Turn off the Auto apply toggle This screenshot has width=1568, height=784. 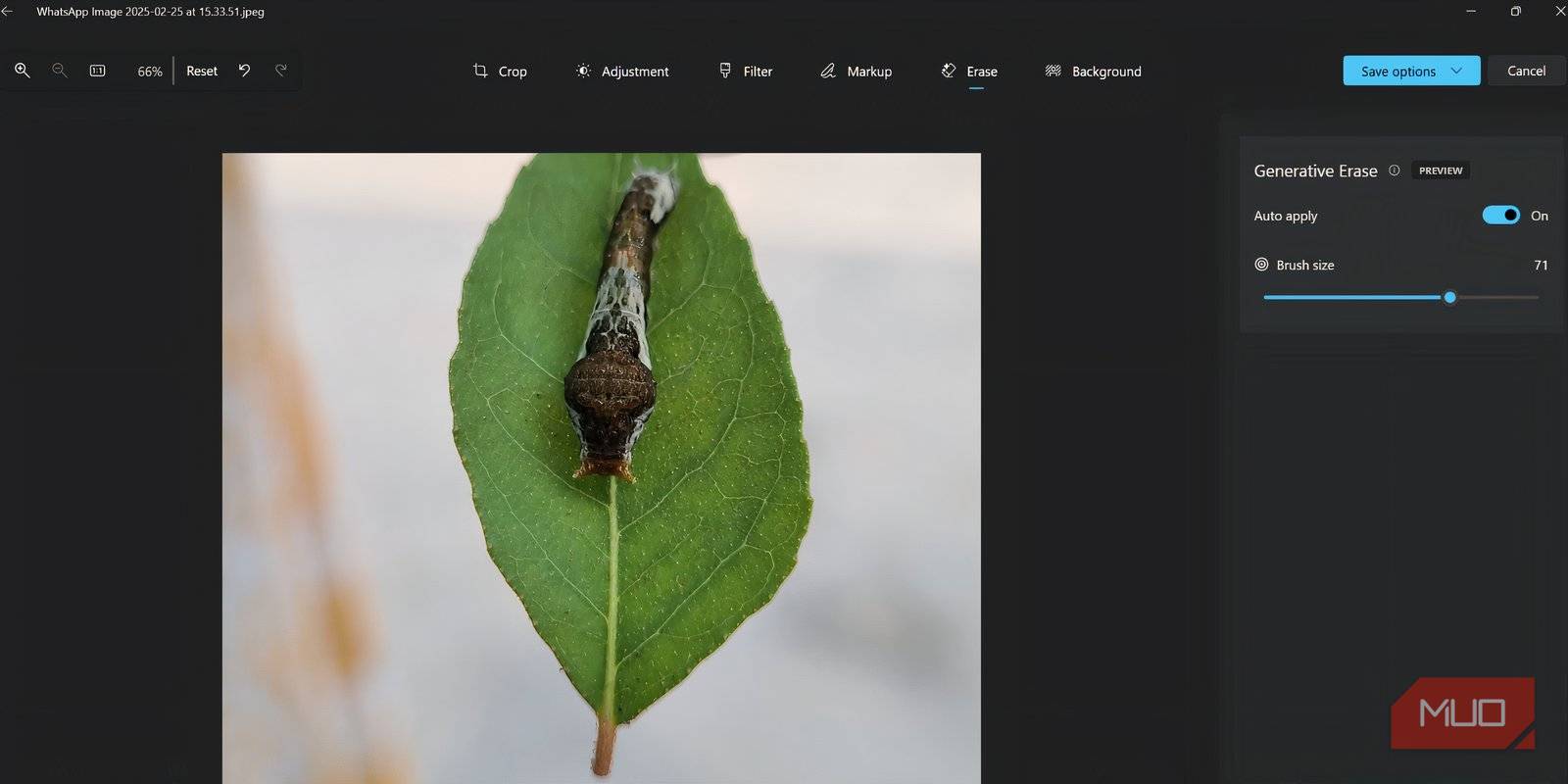click(1500, 216)
